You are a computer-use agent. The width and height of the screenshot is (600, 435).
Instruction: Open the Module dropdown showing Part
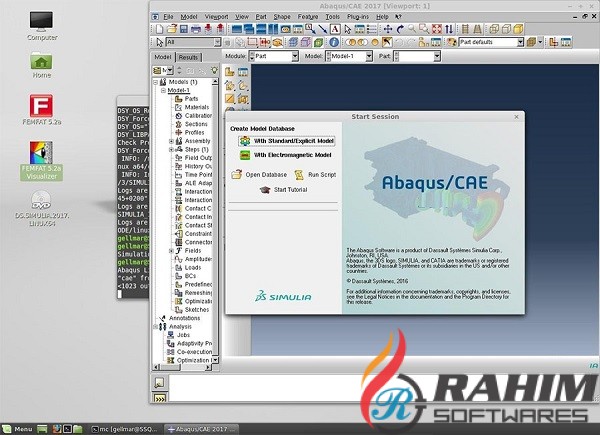click(274, 56)
